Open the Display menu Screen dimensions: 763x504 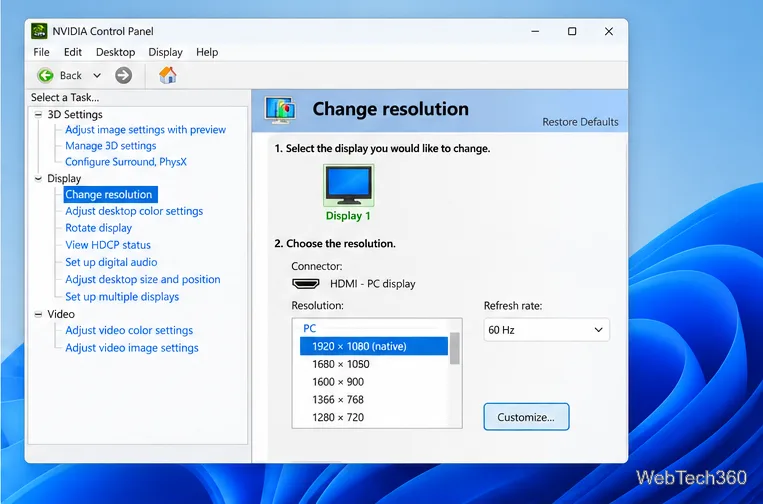[165, 52]
